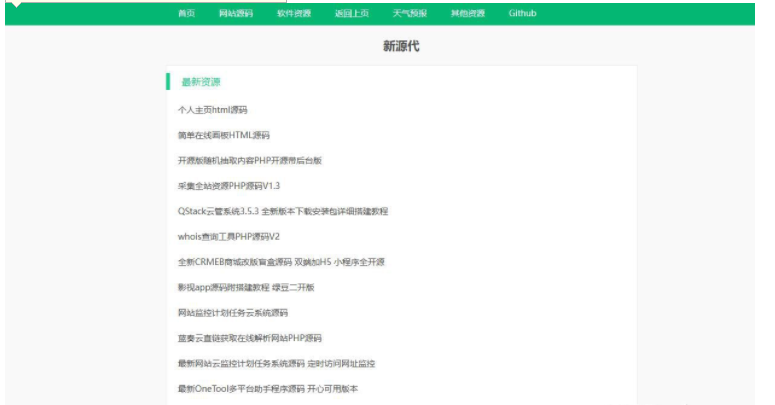Select 其他资源 in the green nav bar
The width and height of the screenshot is (775, 405).
(468, 14)
